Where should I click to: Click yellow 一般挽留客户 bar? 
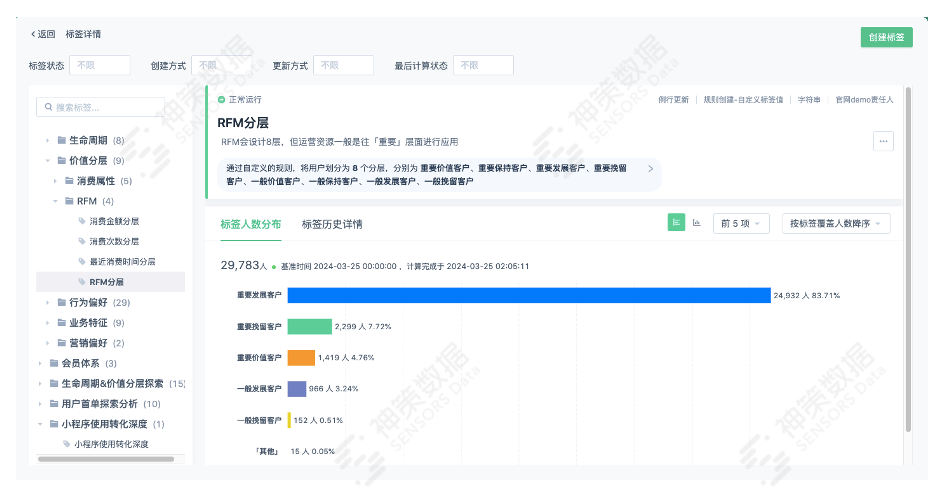[289, 420]
